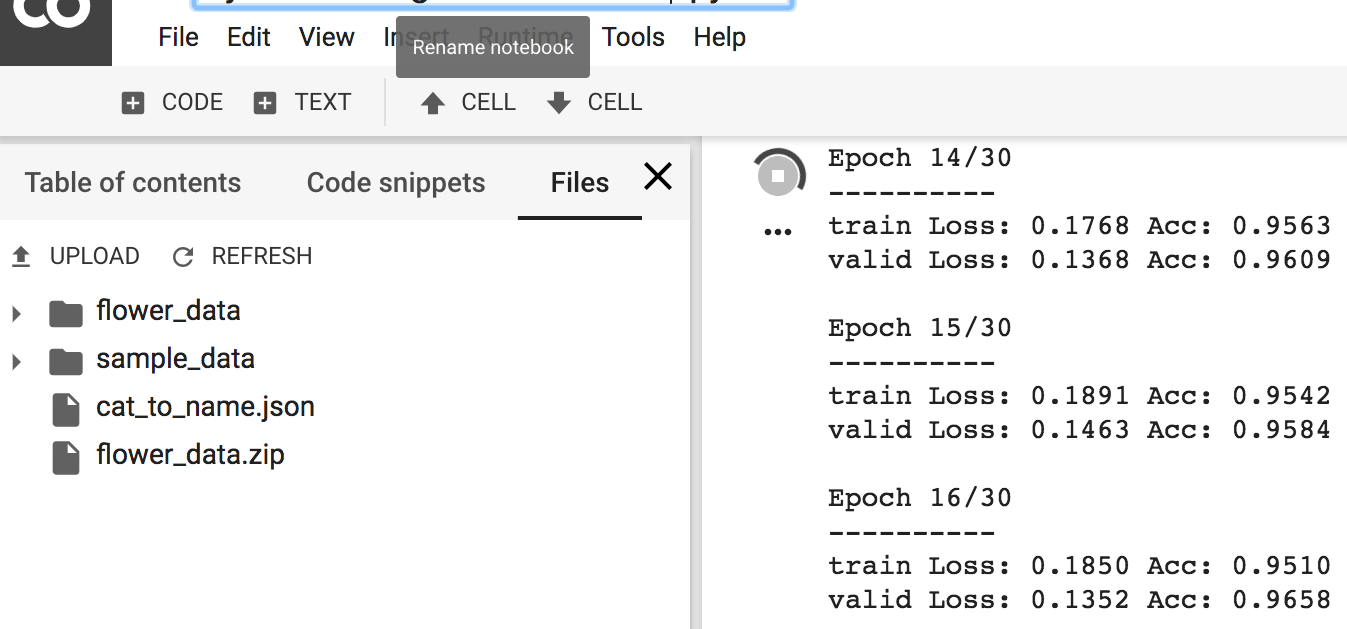Expand the flower_data folder

[x=16, y=314]
